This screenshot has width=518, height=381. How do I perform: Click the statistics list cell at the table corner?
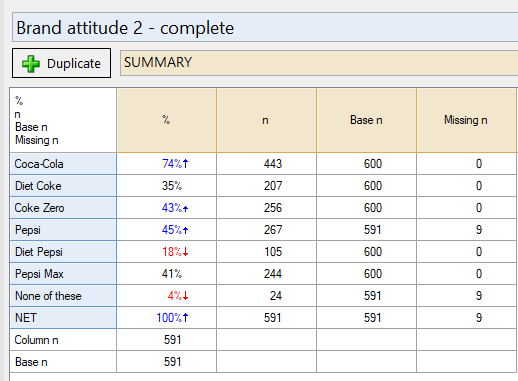click(x=63, y=120)
